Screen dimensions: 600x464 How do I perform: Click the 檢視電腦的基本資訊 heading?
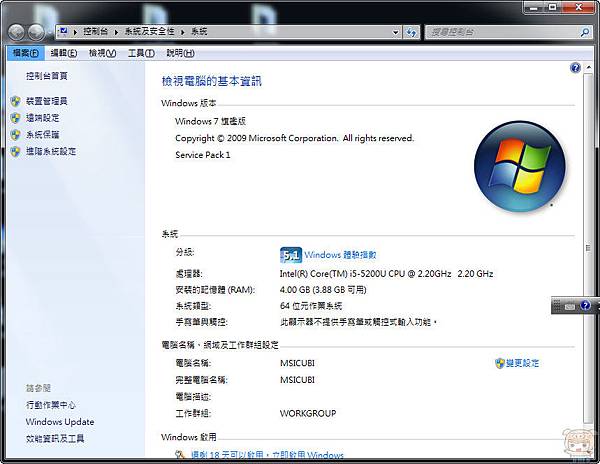pos(212,81)
